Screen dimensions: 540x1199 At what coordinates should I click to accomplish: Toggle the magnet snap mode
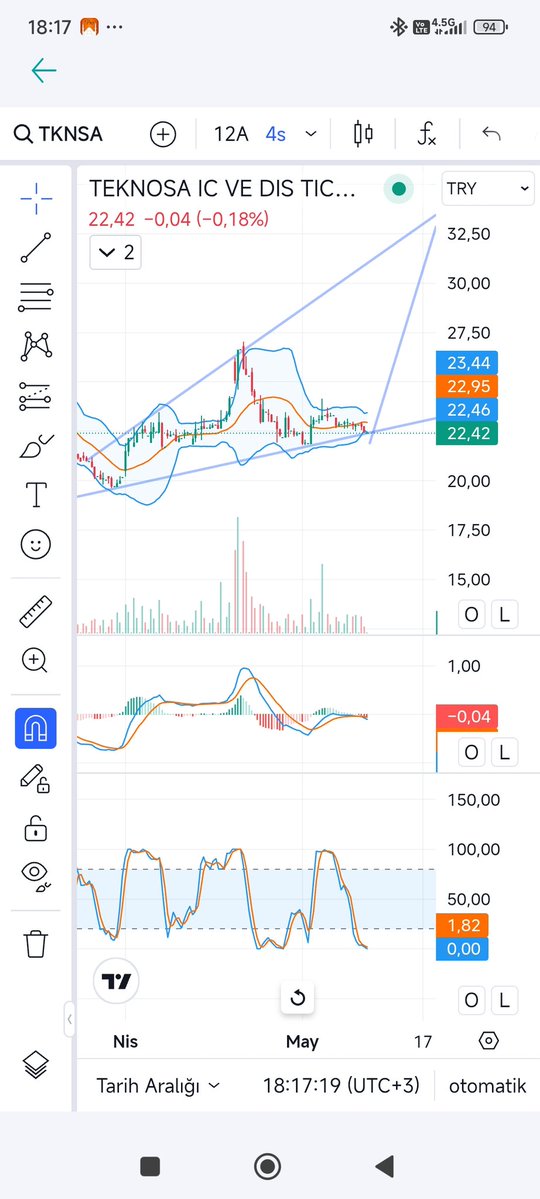coord(36,728)
